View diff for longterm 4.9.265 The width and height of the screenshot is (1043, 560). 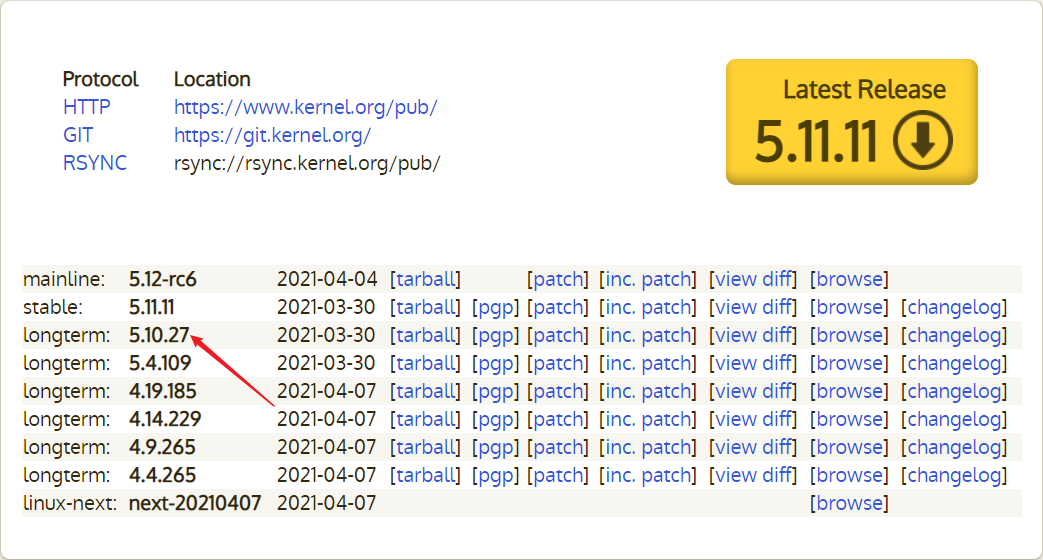coord(753,448)
